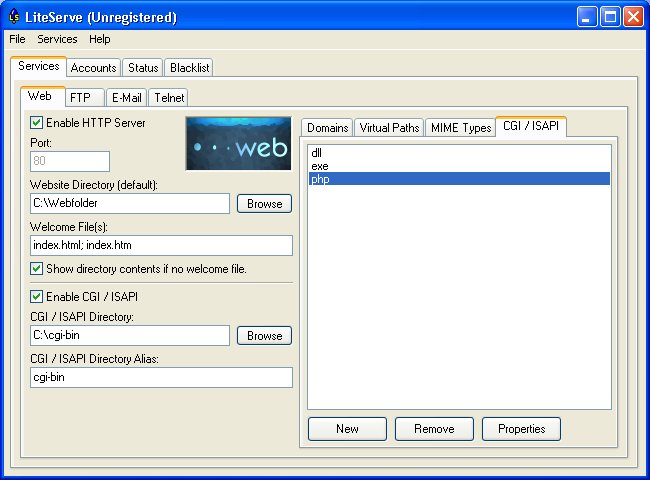This screenshot has width=650, height=480.
Task: Open the Services menu
Action: pyautogui.click(x=57, y=39)
